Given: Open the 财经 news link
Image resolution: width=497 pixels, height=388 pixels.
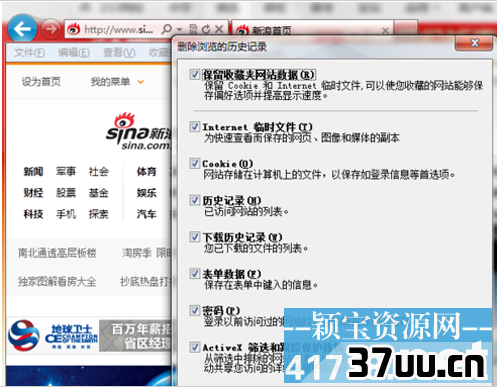Looking at the screenshot, I should 33,193.
